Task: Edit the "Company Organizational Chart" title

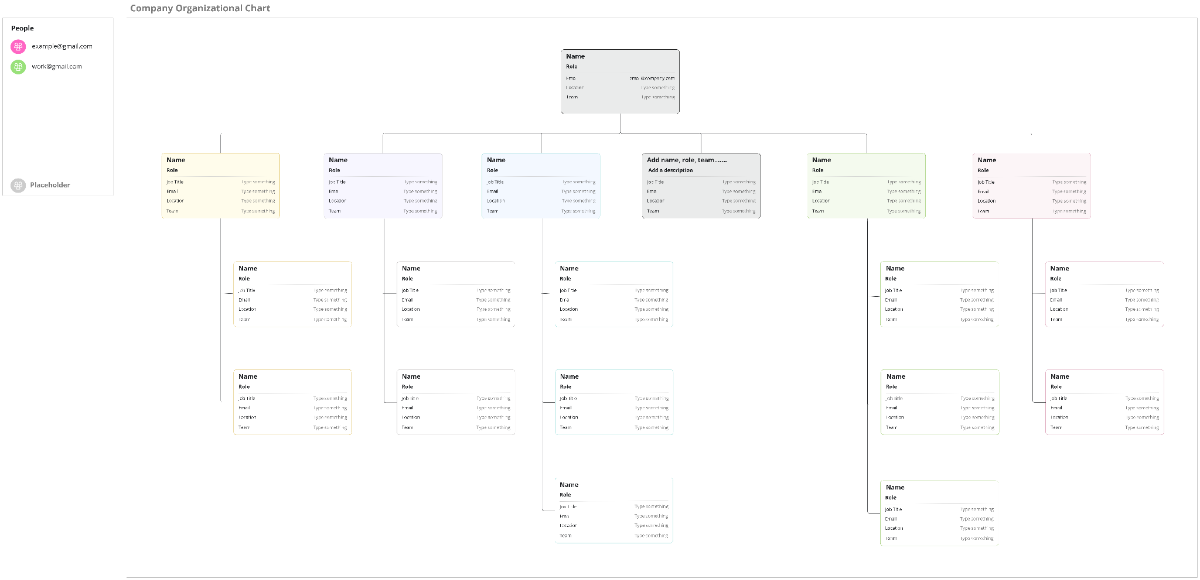Action: [199, 8]
